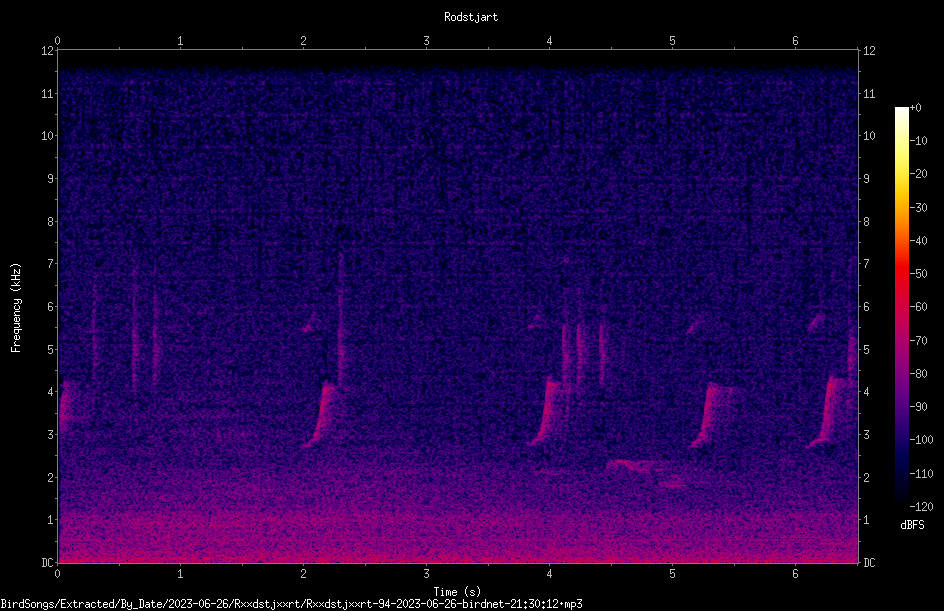Image resolution: width=944 pixels, height=611 pixels.
Task: Click the Rodstjart title text
Action: pos(471,17)
